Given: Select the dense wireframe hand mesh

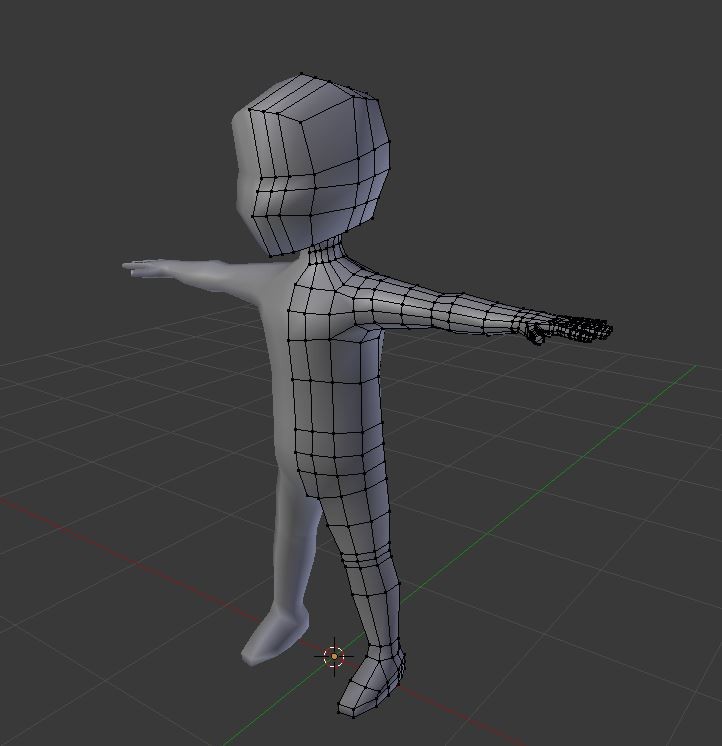Looking at the screenshot, I should click(x=568, y=329).
